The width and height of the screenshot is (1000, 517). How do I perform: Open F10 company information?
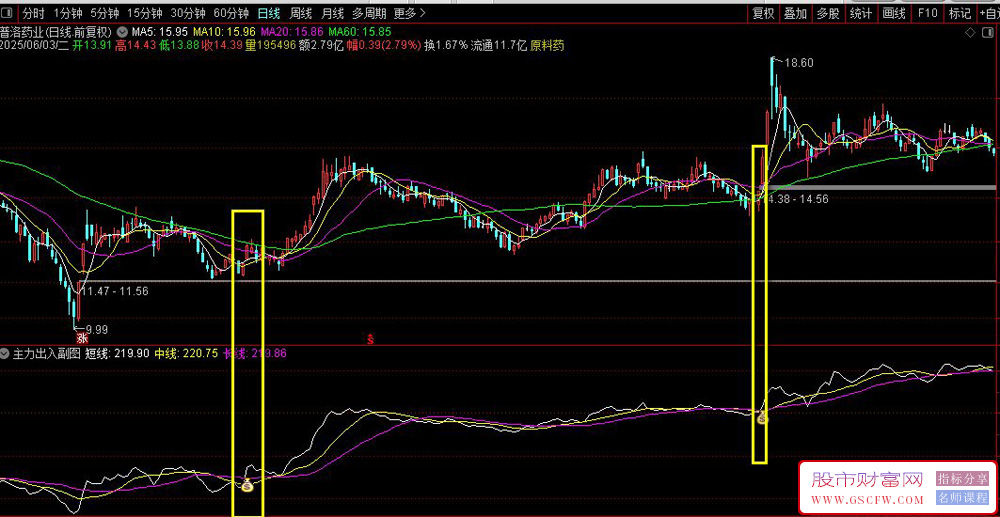(927, 13)
